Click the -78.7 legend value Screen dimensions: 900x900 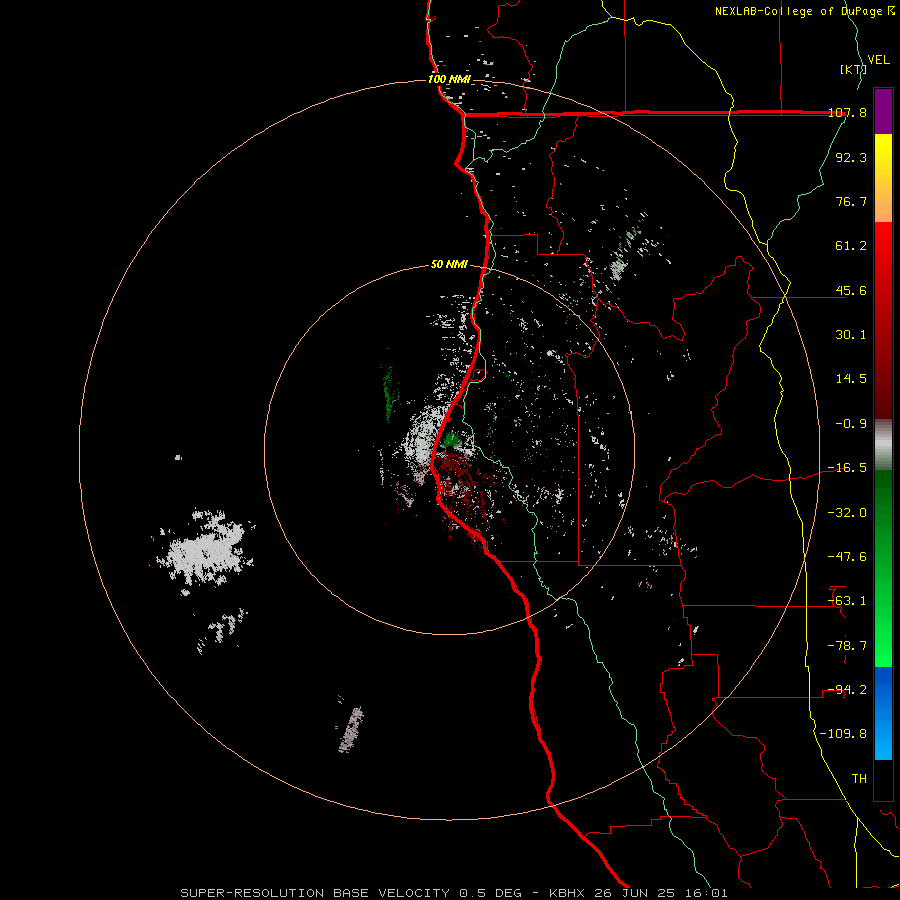847,646
